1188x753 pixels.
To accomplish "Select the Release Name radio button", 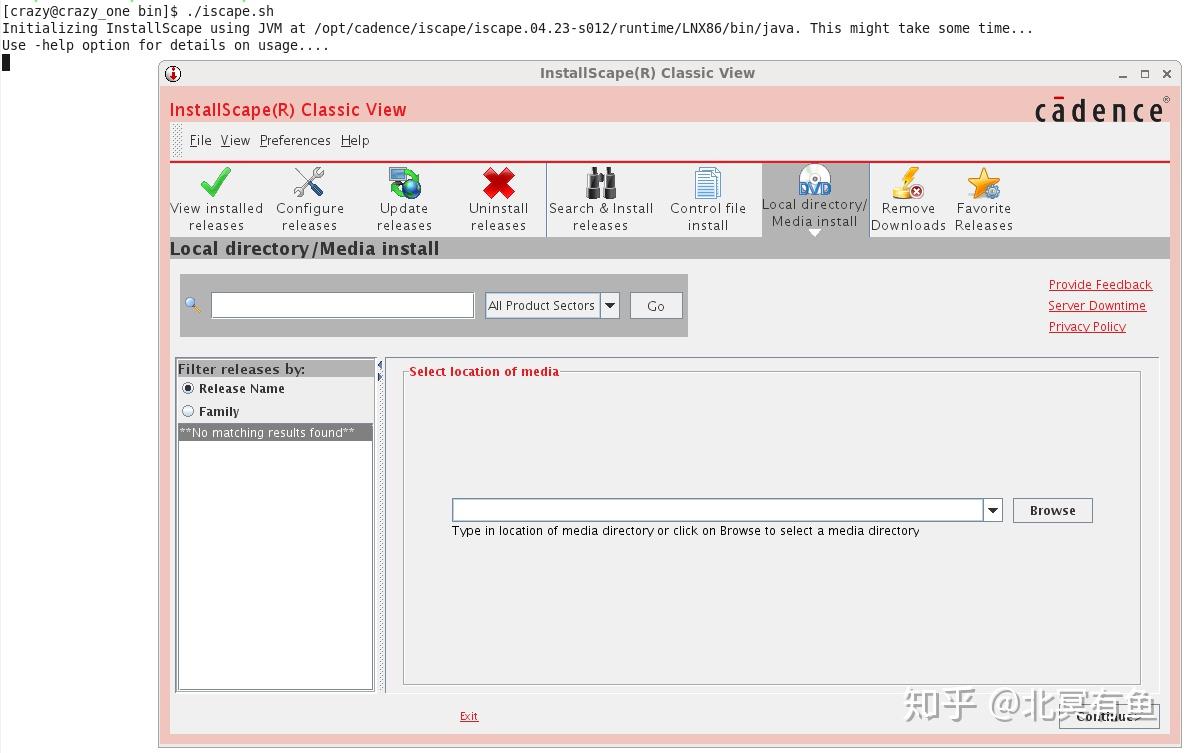I will [x=188, y=388].
